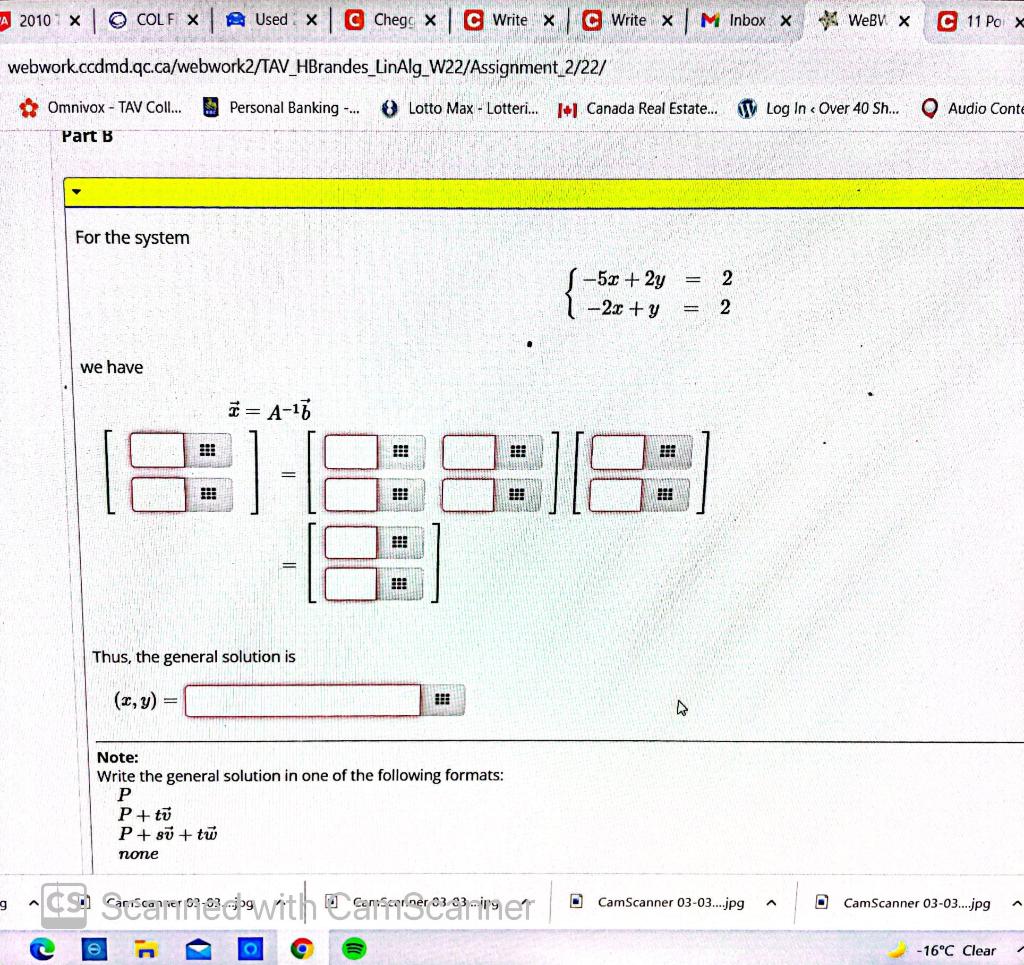This screenshot has width=1024, height=965.
Task: Open the Canada Real Estate bookmark
Action: [x=638, y=109]
